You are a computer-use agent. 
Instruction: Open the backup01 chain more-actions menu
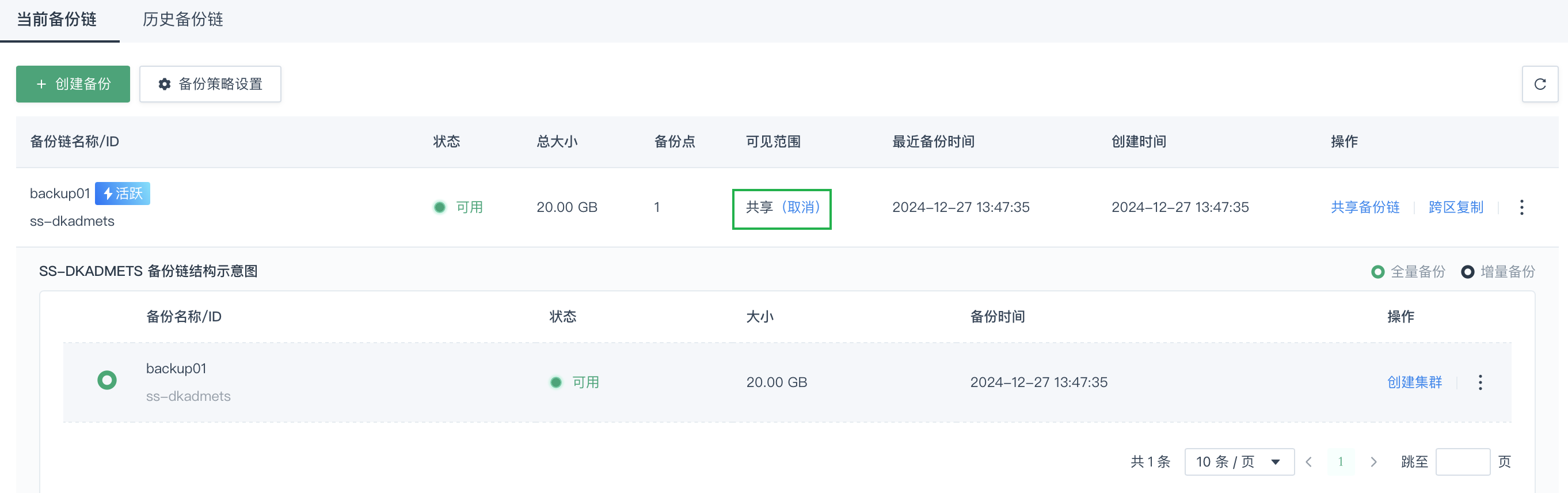[x=1521, y=207]
